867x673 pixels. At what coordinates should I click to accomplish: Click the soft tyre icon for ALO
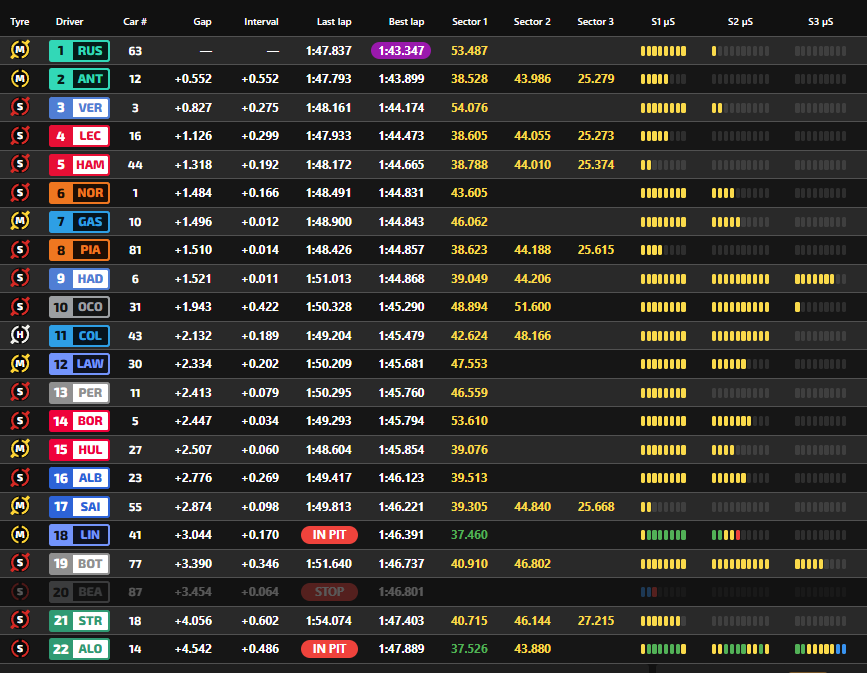pyautogui.click(x=20, y=648)
